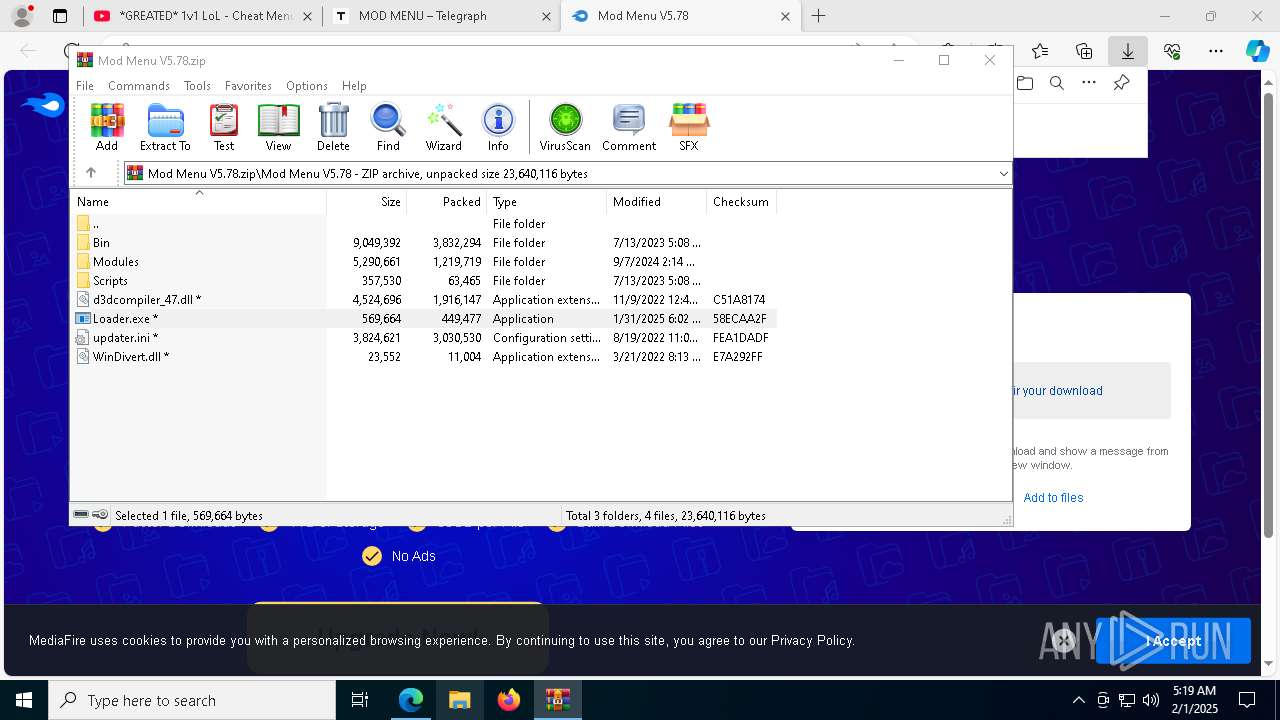Show archive Info
The height and width of the screenshot is (720, 1280).
pyautogui.click(x=498, y=127)
